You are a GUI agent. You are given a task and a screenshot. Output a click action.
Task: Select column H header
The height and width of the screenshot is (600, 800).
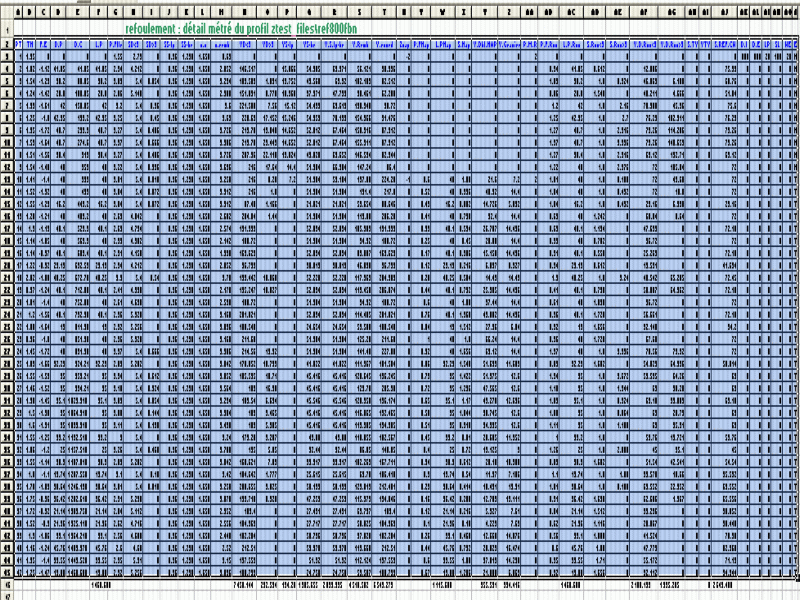pos(134,11)
